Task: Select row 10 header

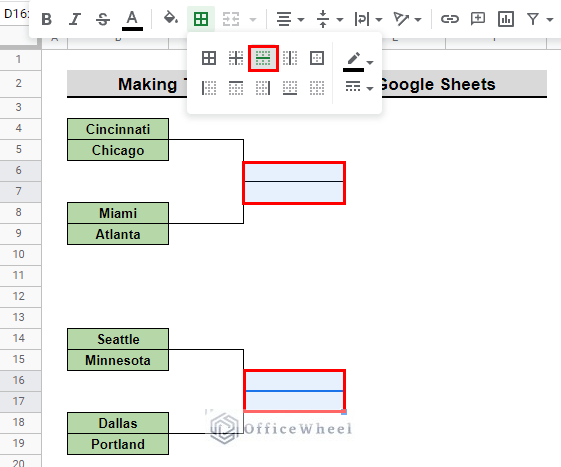Action: pyautogui.click(x=20, y=254)
